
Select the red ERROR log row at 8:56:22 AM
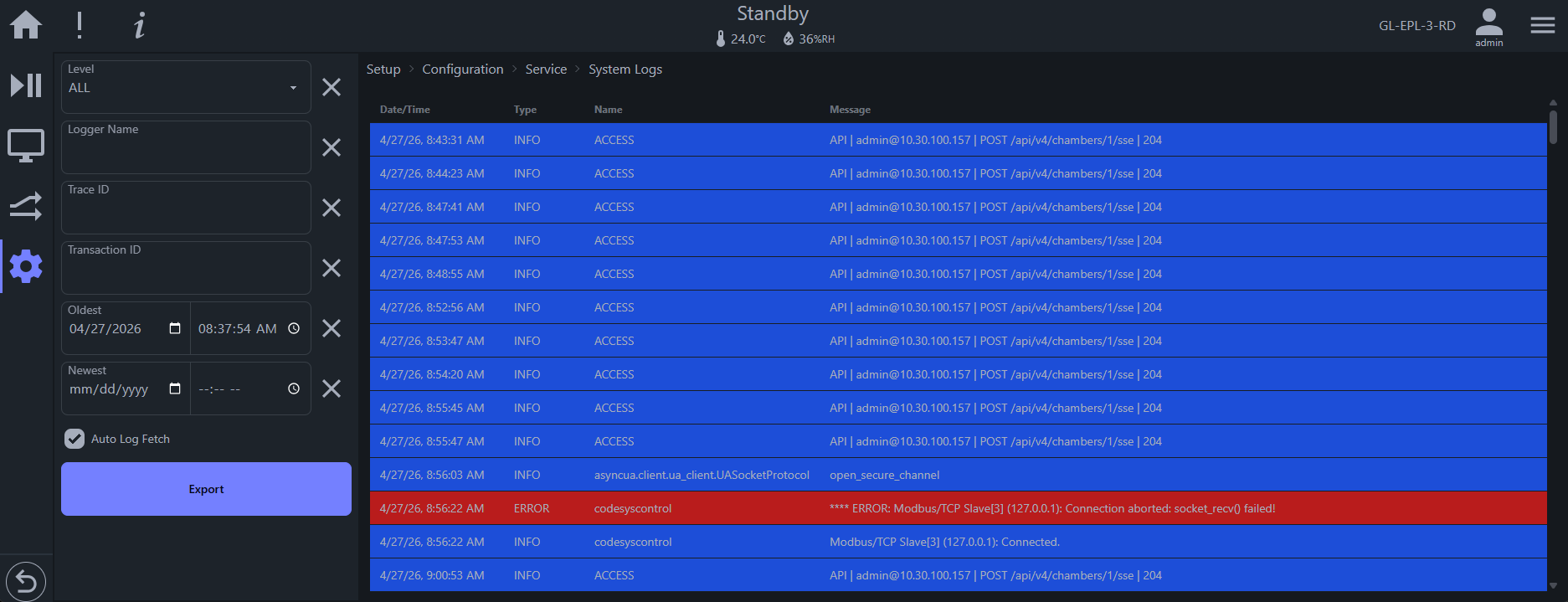[x=959, y=508]
